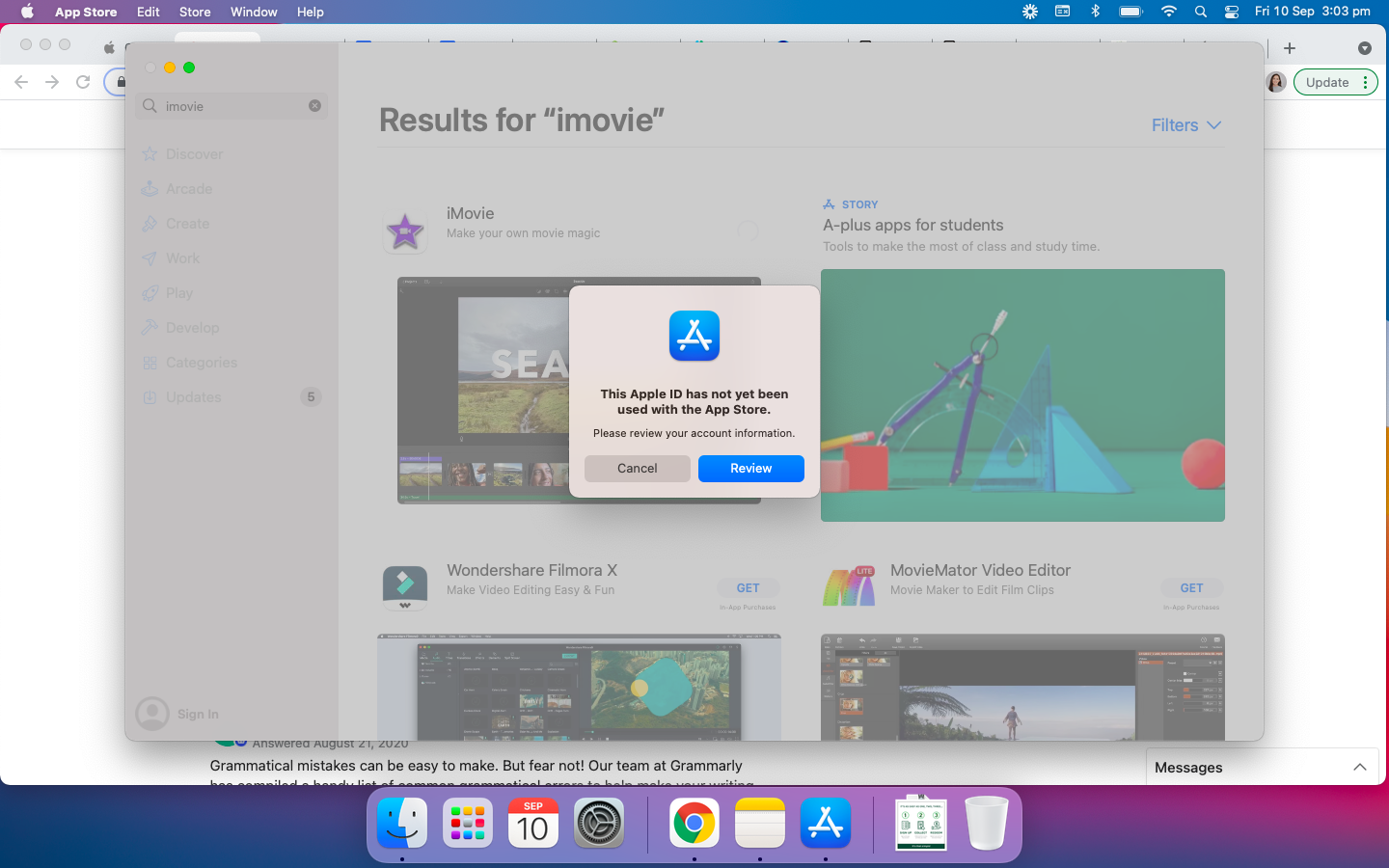Viewport: 1389px width, 868px height.
Task: Open the A-plus apps story image
Action: coord(1022,395)
